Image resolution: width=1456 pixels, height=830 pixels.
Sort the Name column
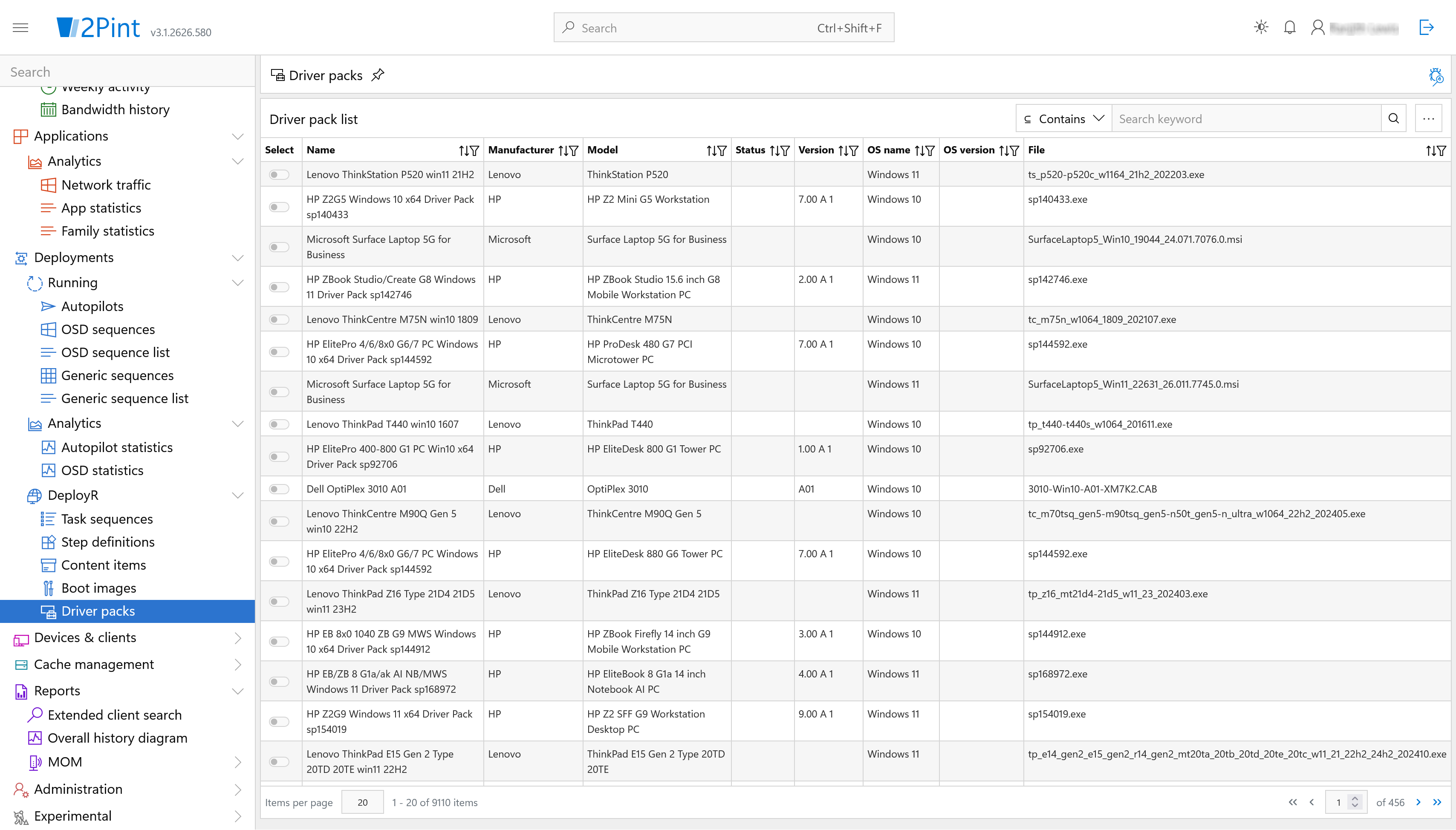pyautogui.click(x=463, y=150)
